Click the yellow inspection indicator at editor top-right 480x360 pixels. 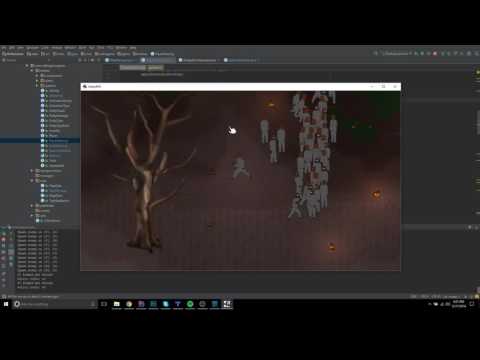pos(478,71)
